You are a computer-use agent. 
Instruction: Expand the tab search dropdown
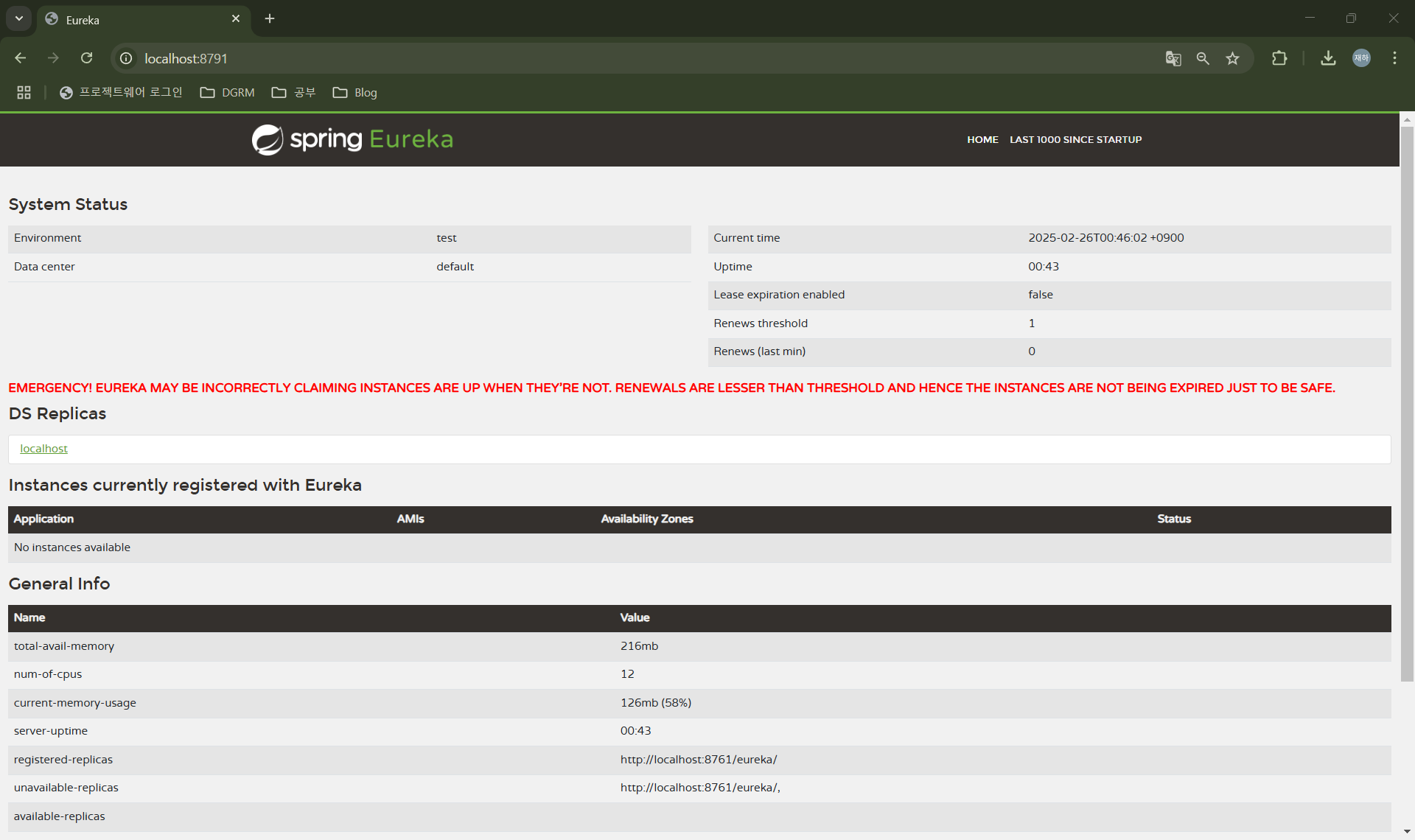[x=19, y=18]
